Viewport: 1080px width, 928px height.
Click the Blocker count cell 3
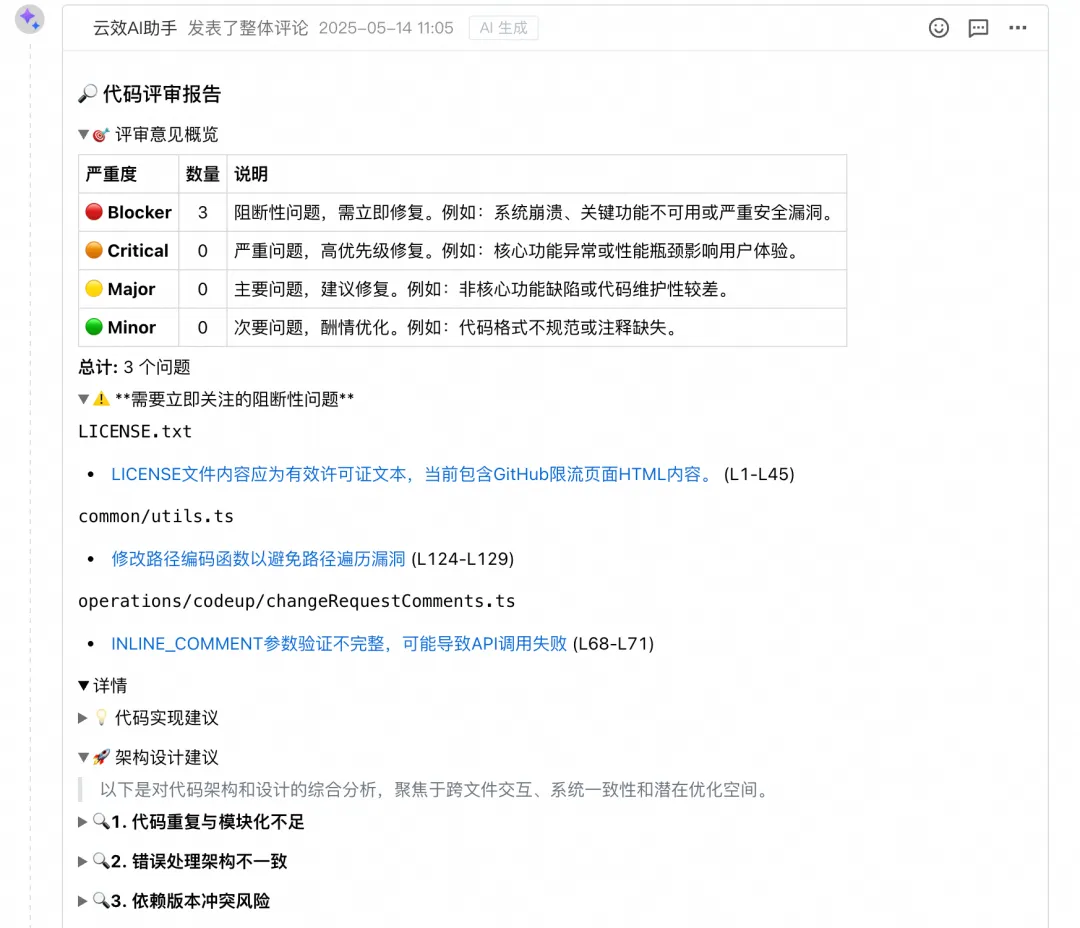[x=202, y=212]
